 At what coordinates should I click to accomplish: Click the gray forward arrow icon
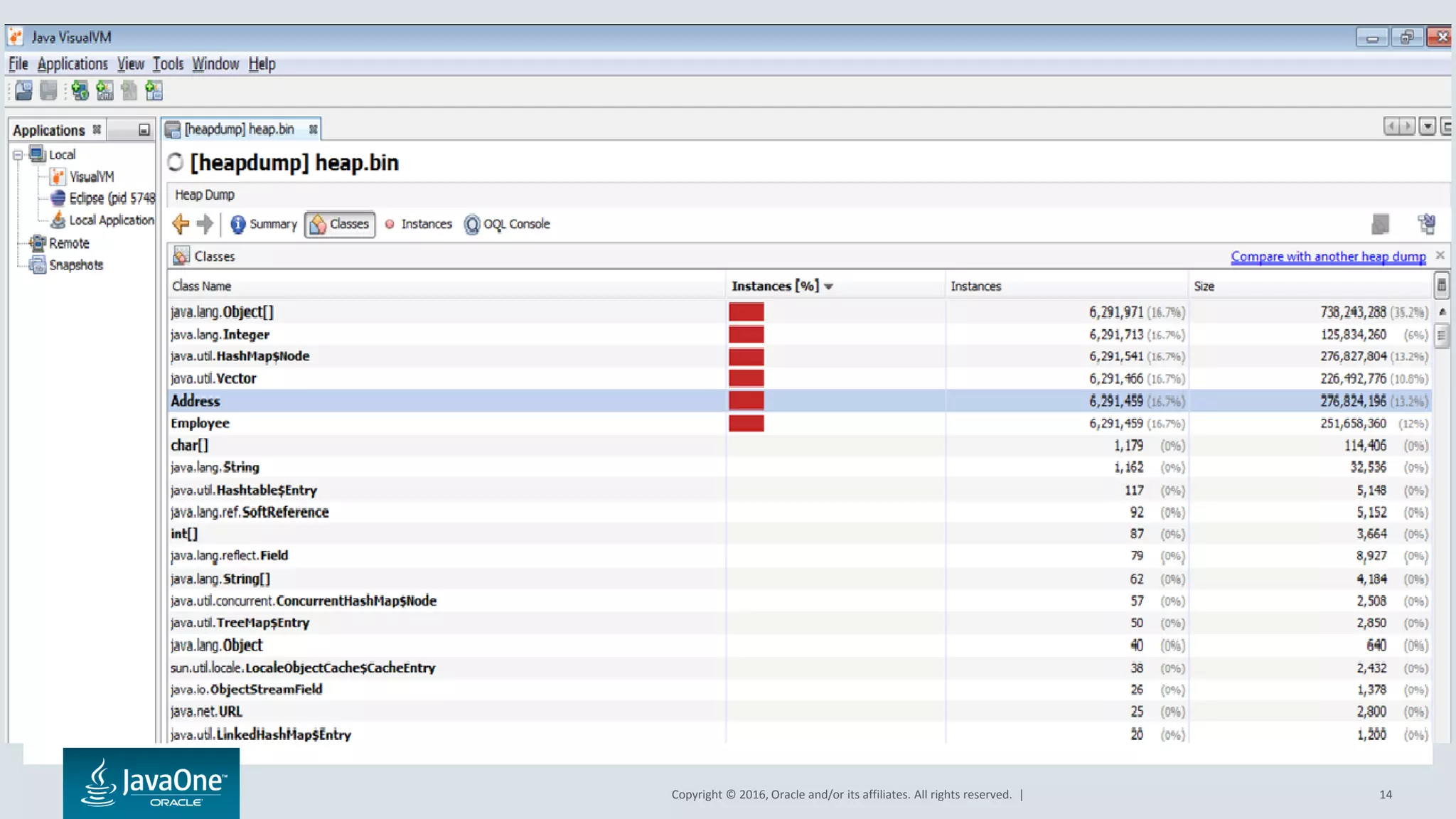pyautogui.click(x=205, y=224)
